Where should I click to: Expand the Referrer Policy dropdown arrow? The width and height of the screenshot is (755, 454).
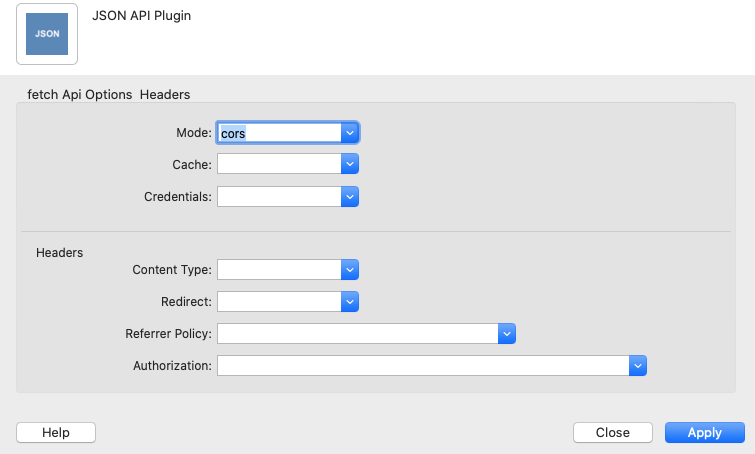coord(506,334)
